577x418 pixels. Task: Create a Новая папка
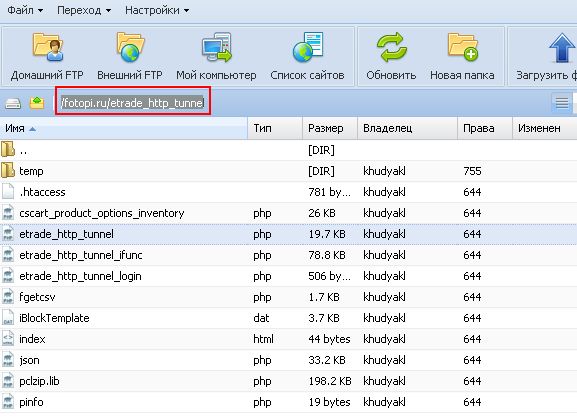[462, 57]
